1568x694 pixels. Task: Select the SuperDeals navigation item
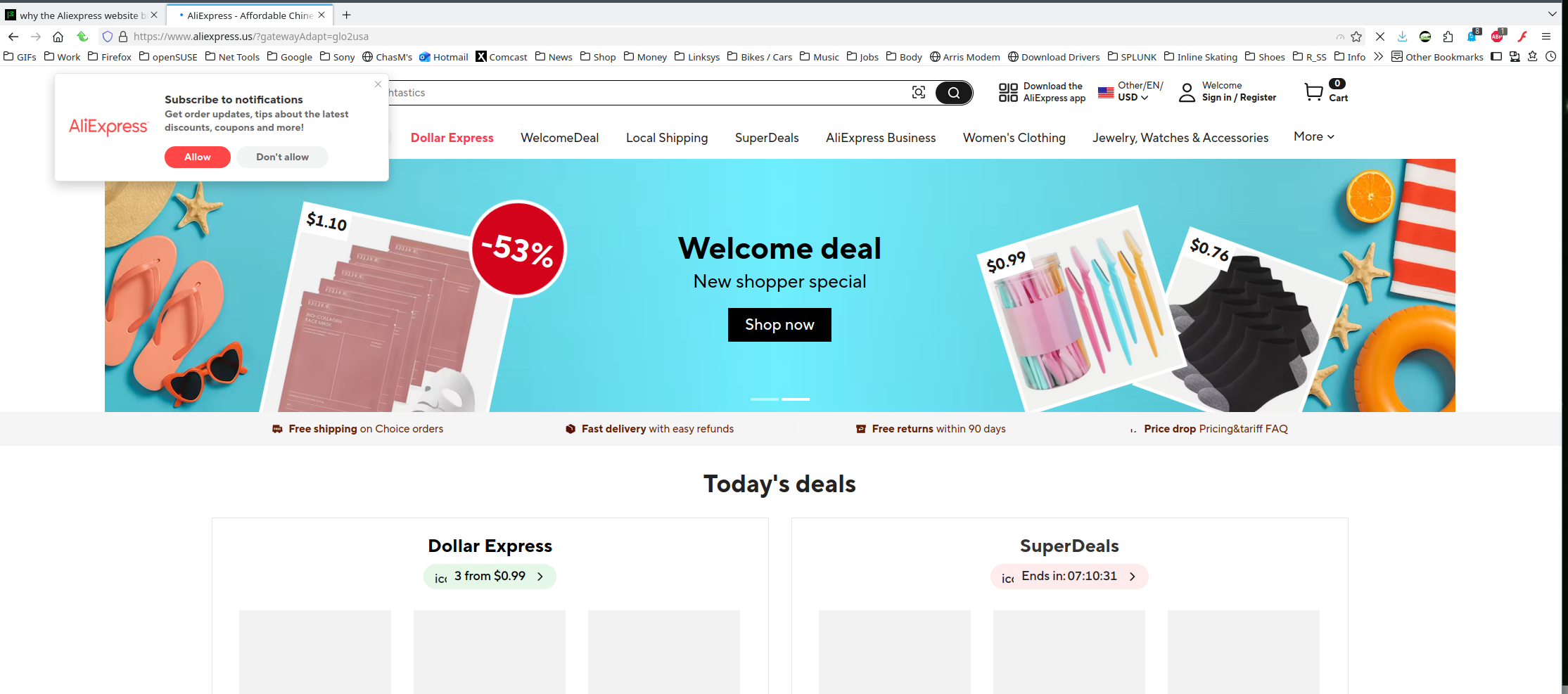coord(767,138)
